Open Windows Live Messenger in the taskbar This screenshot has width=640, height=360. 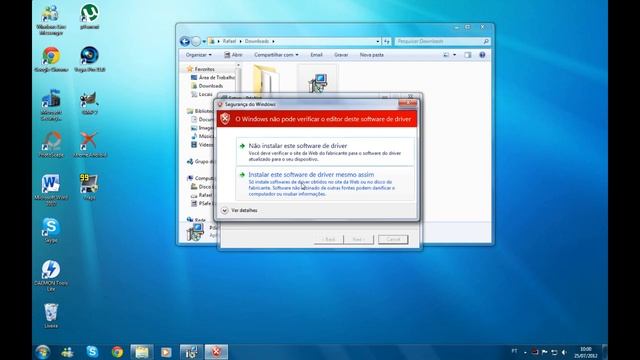(x=67, y=352)
